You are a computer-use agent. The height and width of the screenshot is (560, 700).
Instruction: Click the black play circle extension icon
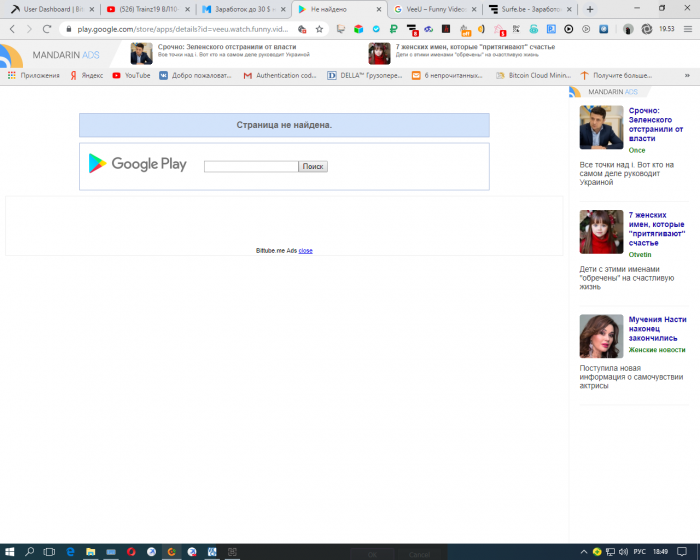[x=568, y=29]
